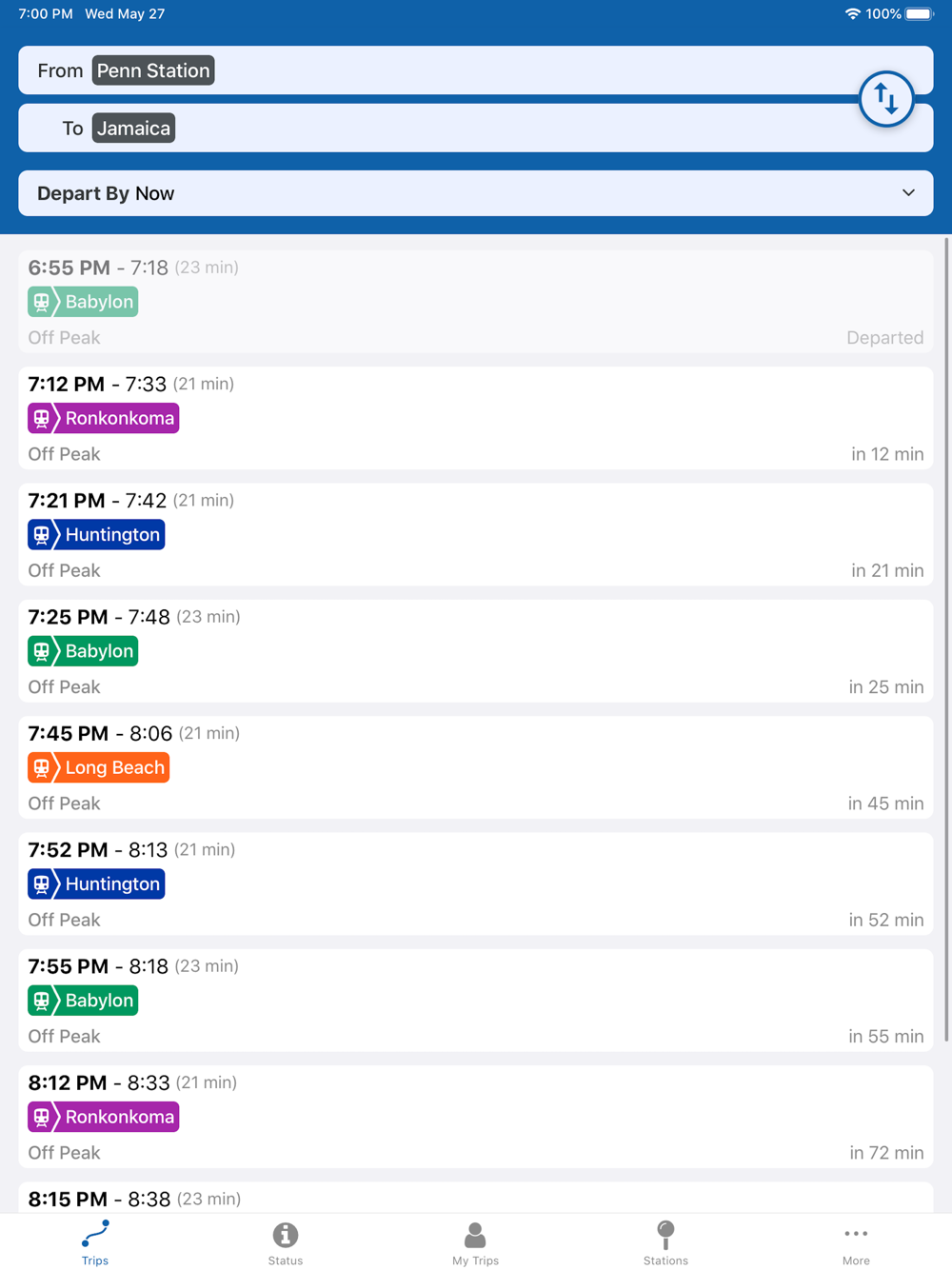Change the To station Jamaica
Image resolution: width=952 pixels, height=1270 pixels.
click(x=133, y=129)
